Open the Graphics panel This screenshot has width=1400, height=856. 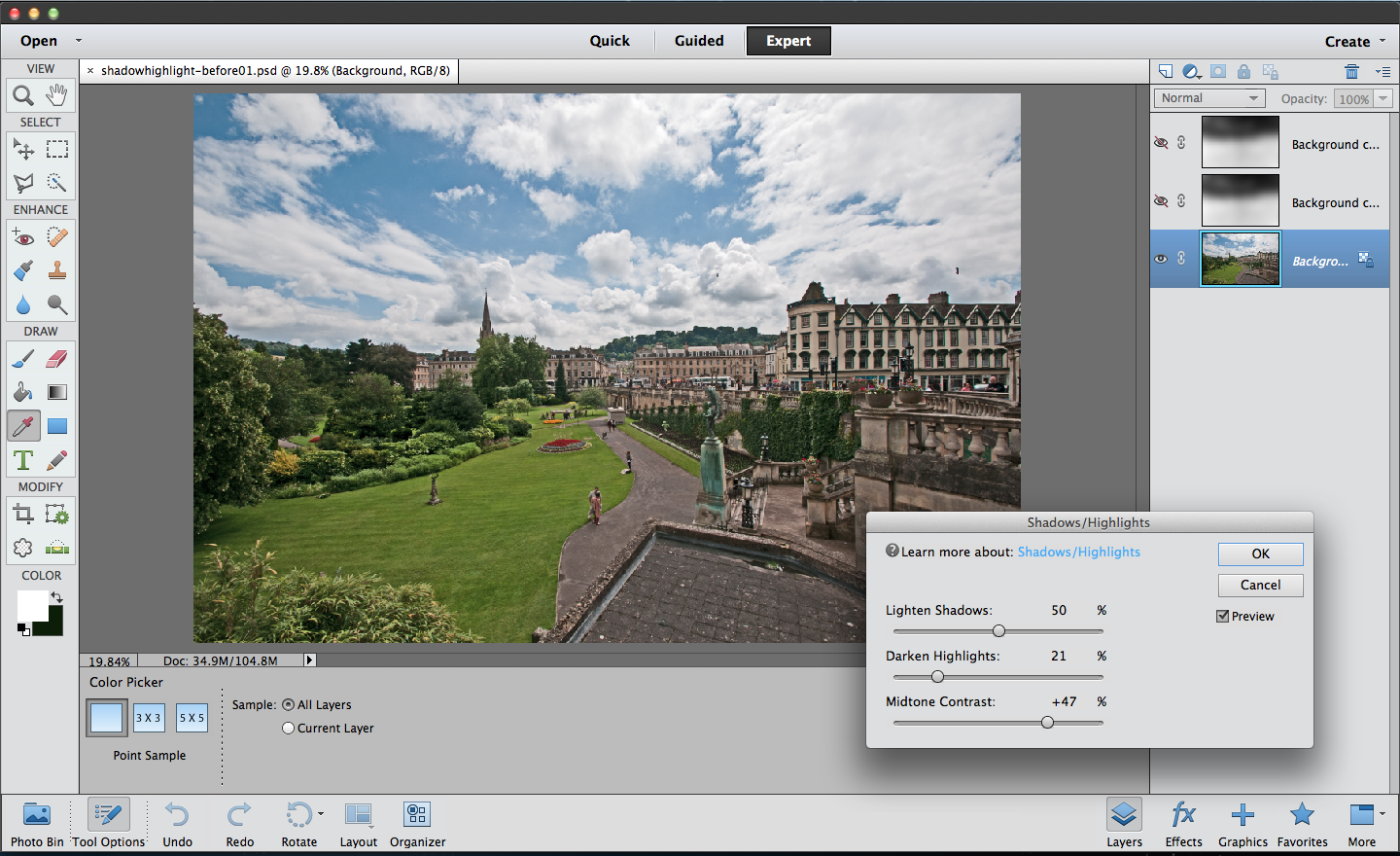click(1242, 822)
